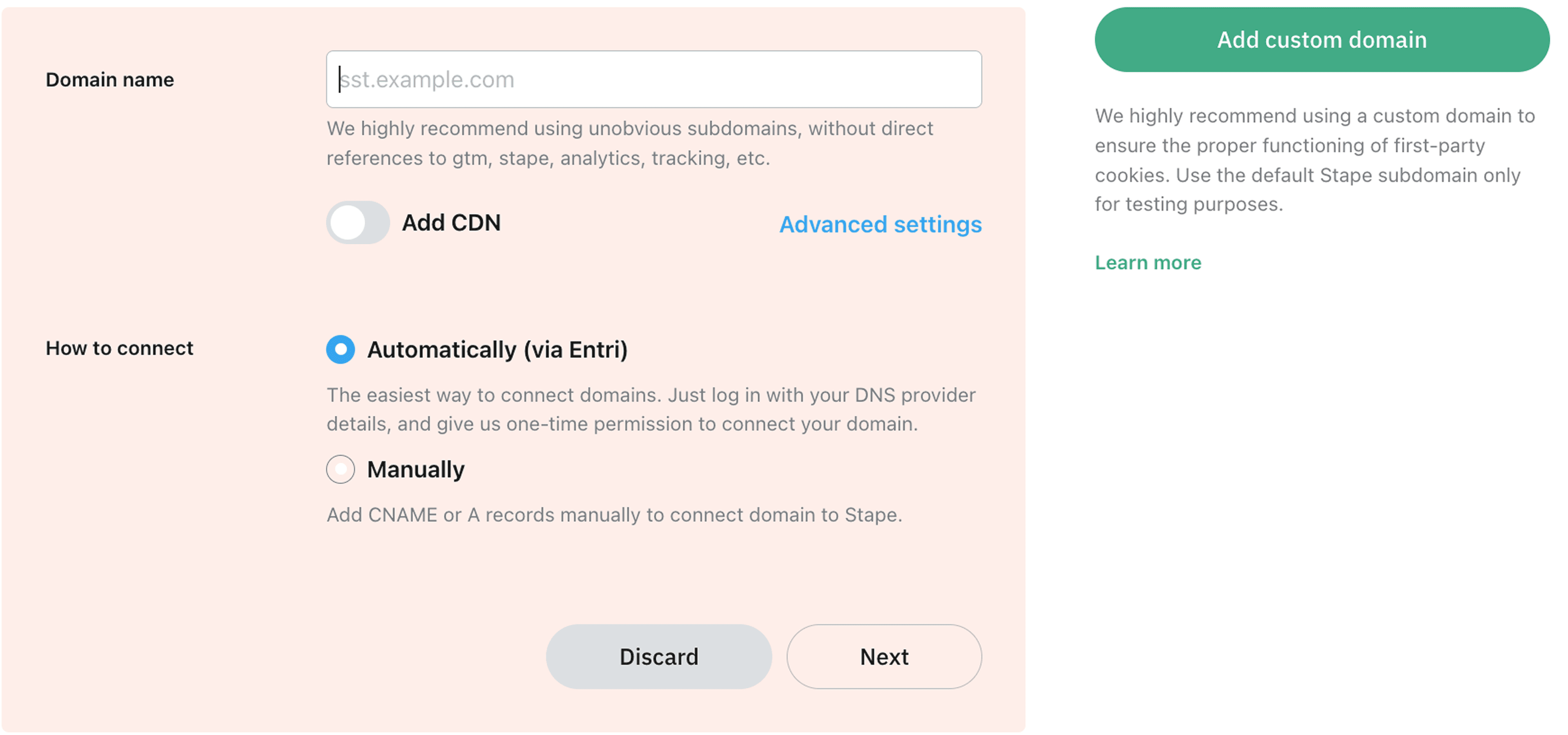Switch connection method to Entri automatic

[341, 349]
